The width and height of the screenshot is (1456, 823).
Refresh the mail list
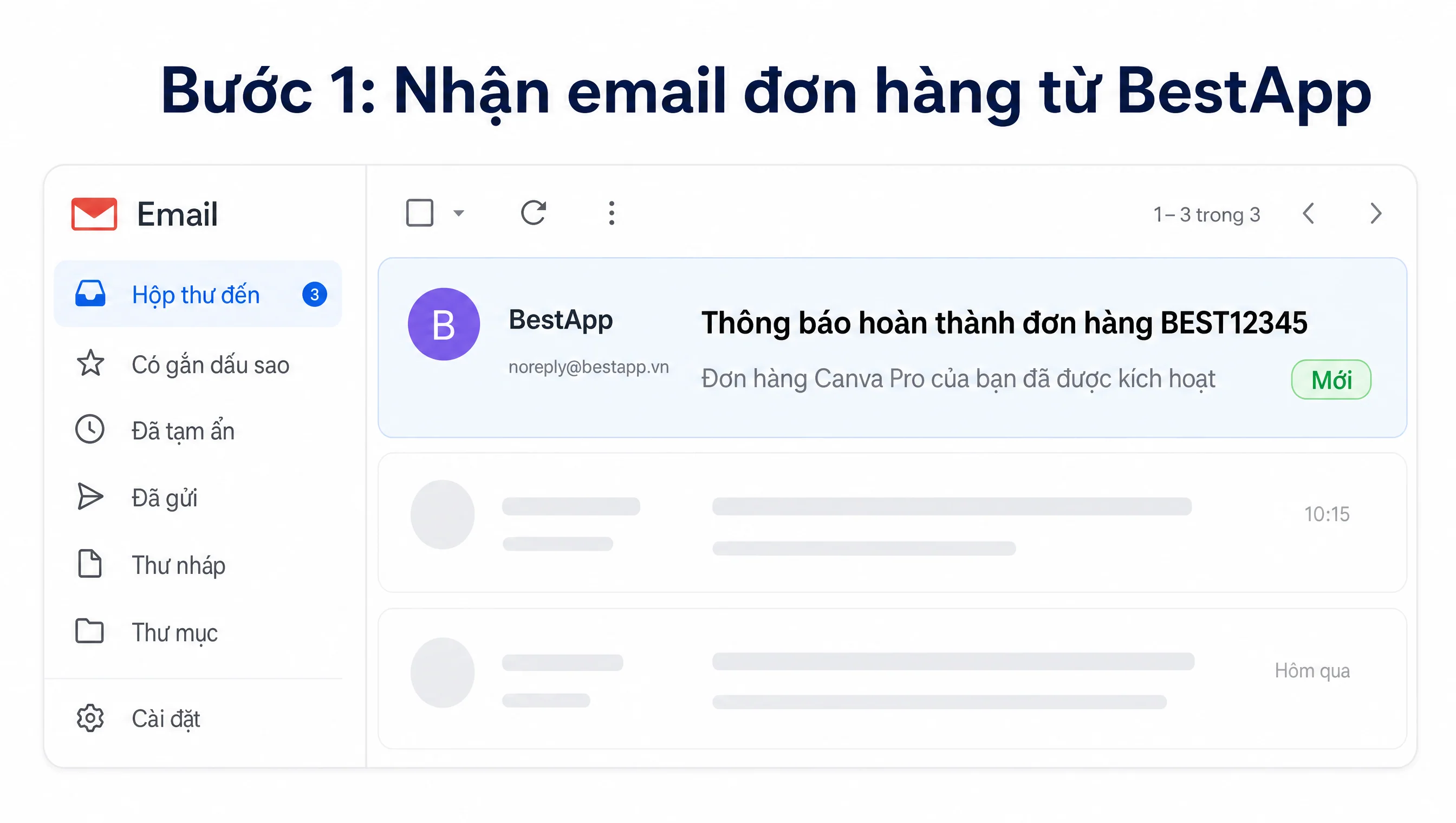coord(533,213)
